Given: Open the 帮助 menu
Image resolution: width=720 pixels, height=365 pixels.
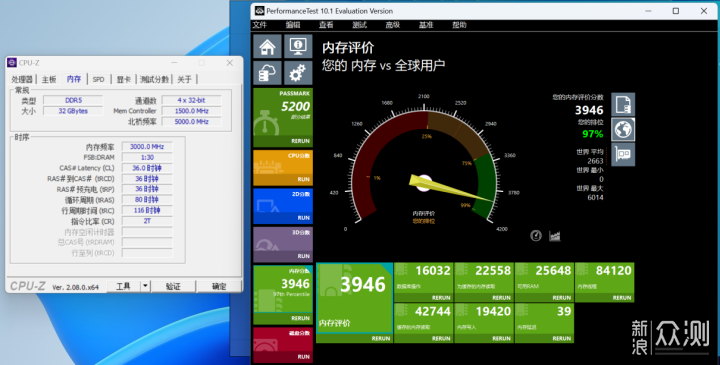Looking at the screenshot, I should (459, 25).
